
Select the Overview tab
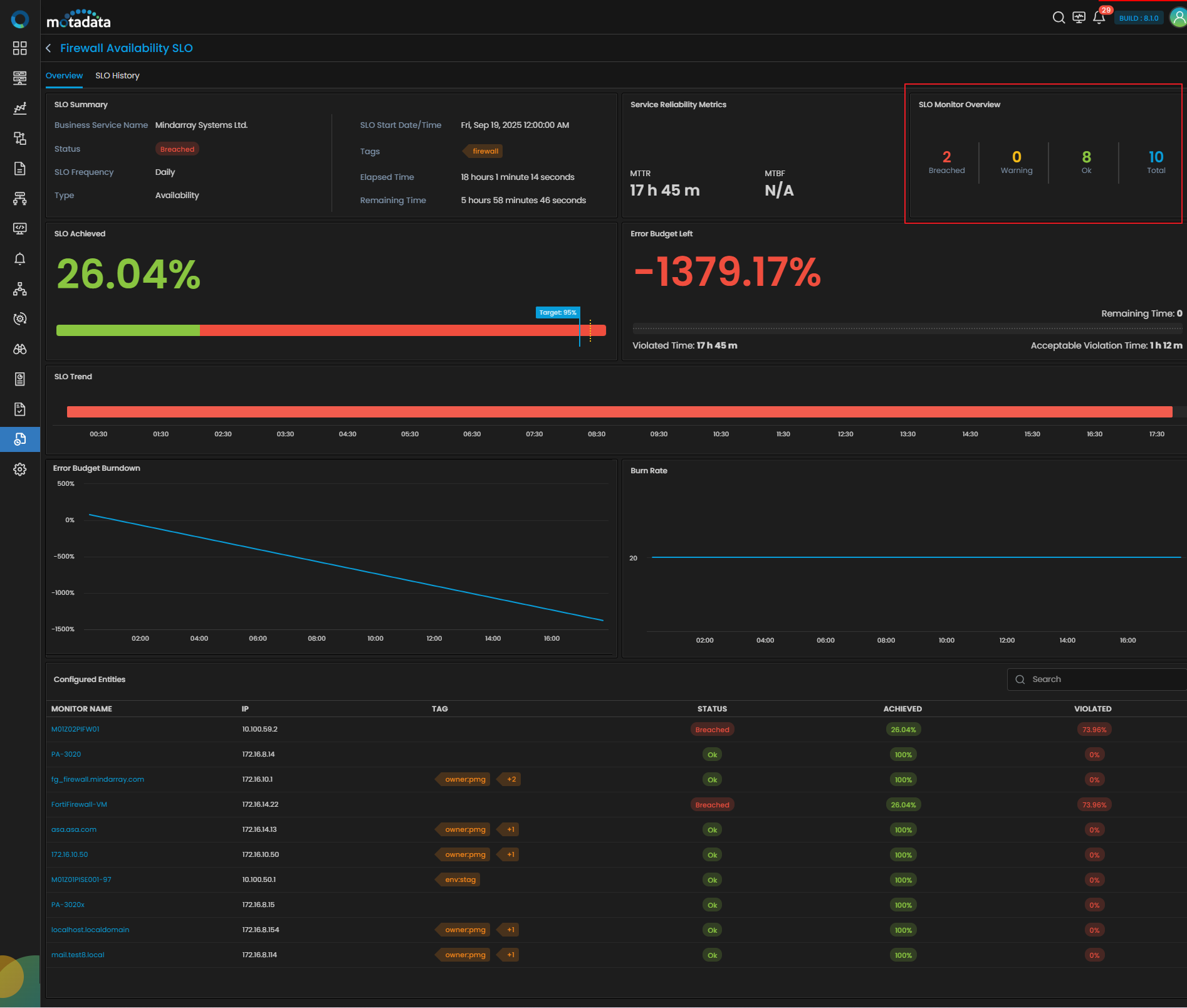point(64,75)
